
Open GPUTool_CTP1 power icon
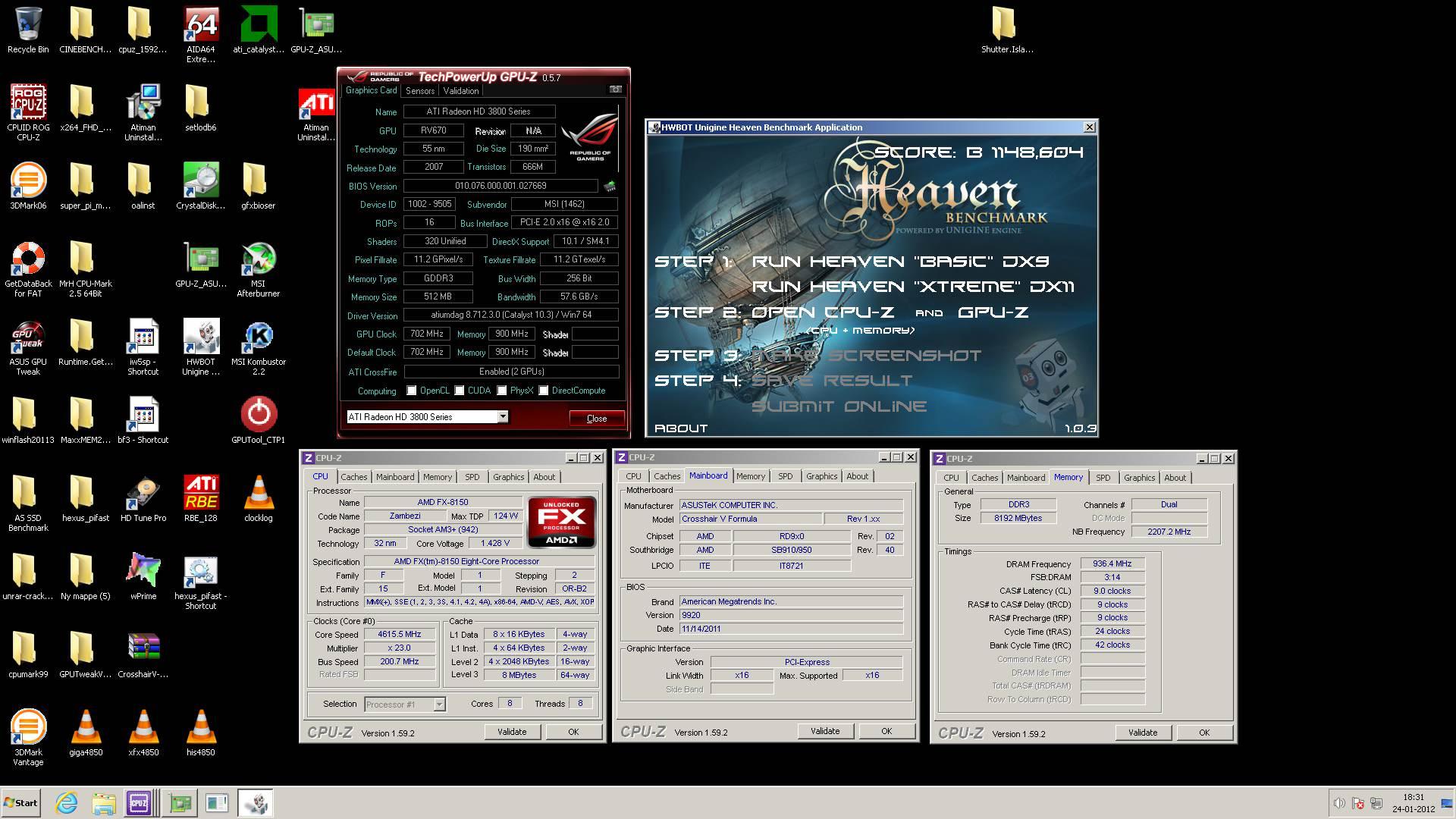point(259,420)
